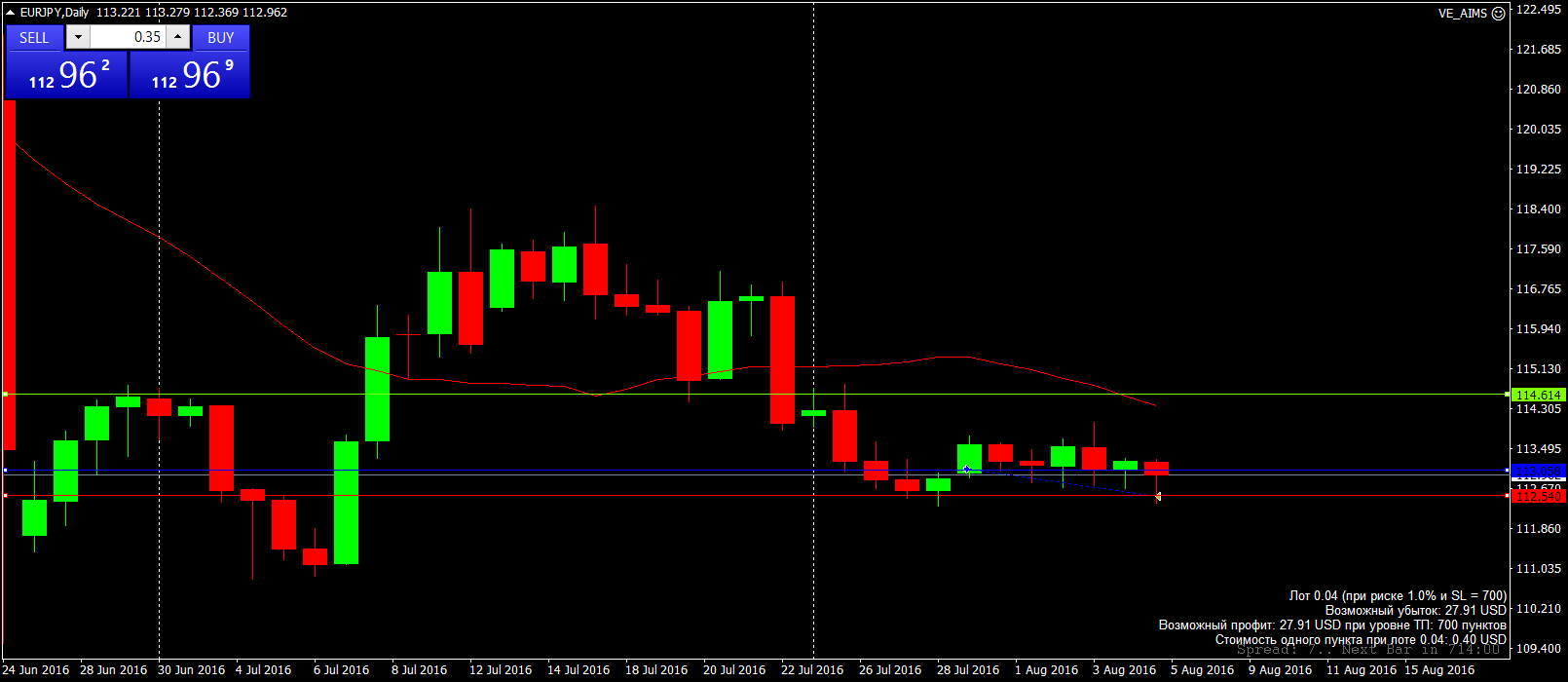Screen dimensions: 1568x682
Task: Click the VE_AIMS smiley face icon
Action: tap(1498, 14)
